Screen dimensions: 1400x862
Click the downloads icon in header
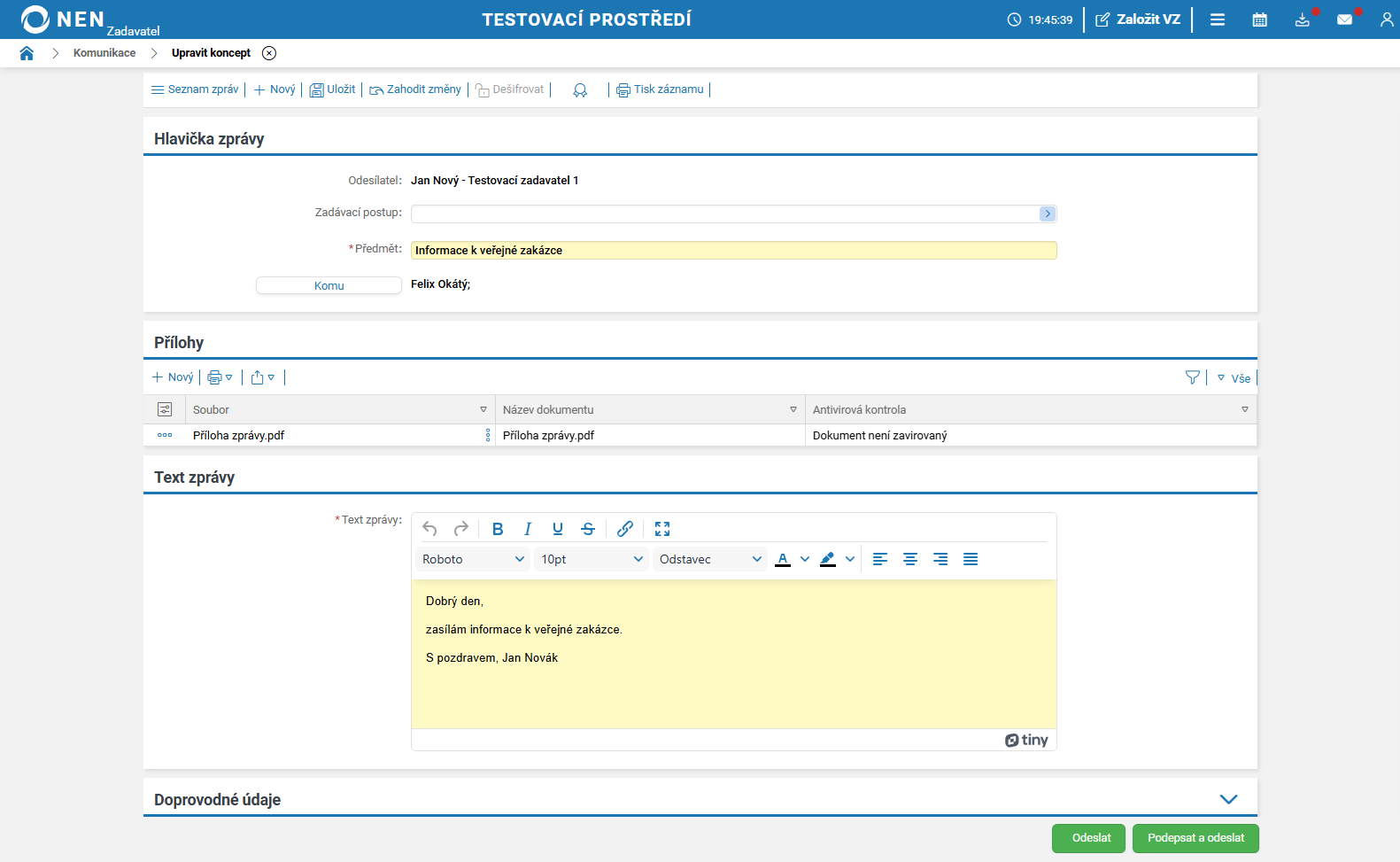1302,19
